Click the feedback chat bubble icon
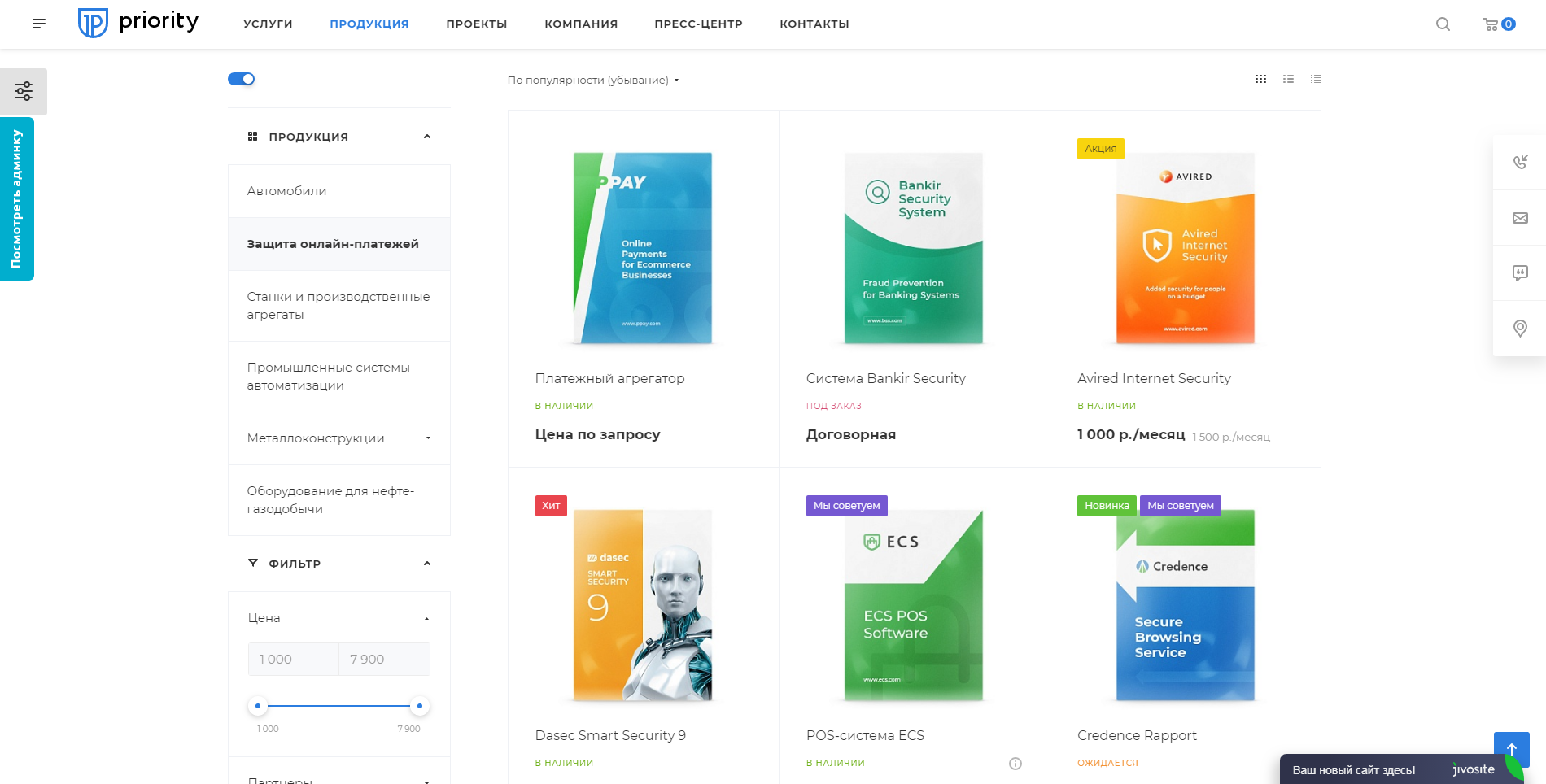This screenshot has height=784, width=1546. tap(1519, 273)
